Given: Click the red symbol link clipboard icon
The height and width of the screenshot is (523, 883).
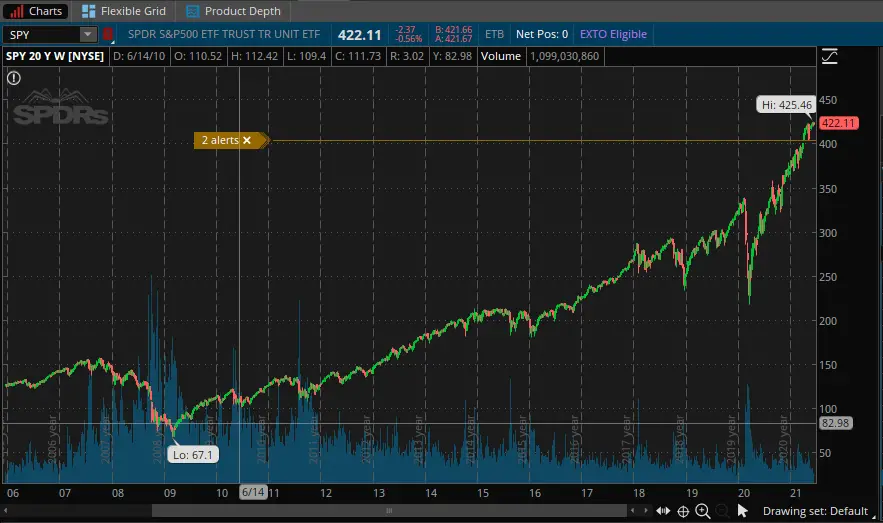Looking at the screenshot, I should pyautogui.click(x=108, y=35).
